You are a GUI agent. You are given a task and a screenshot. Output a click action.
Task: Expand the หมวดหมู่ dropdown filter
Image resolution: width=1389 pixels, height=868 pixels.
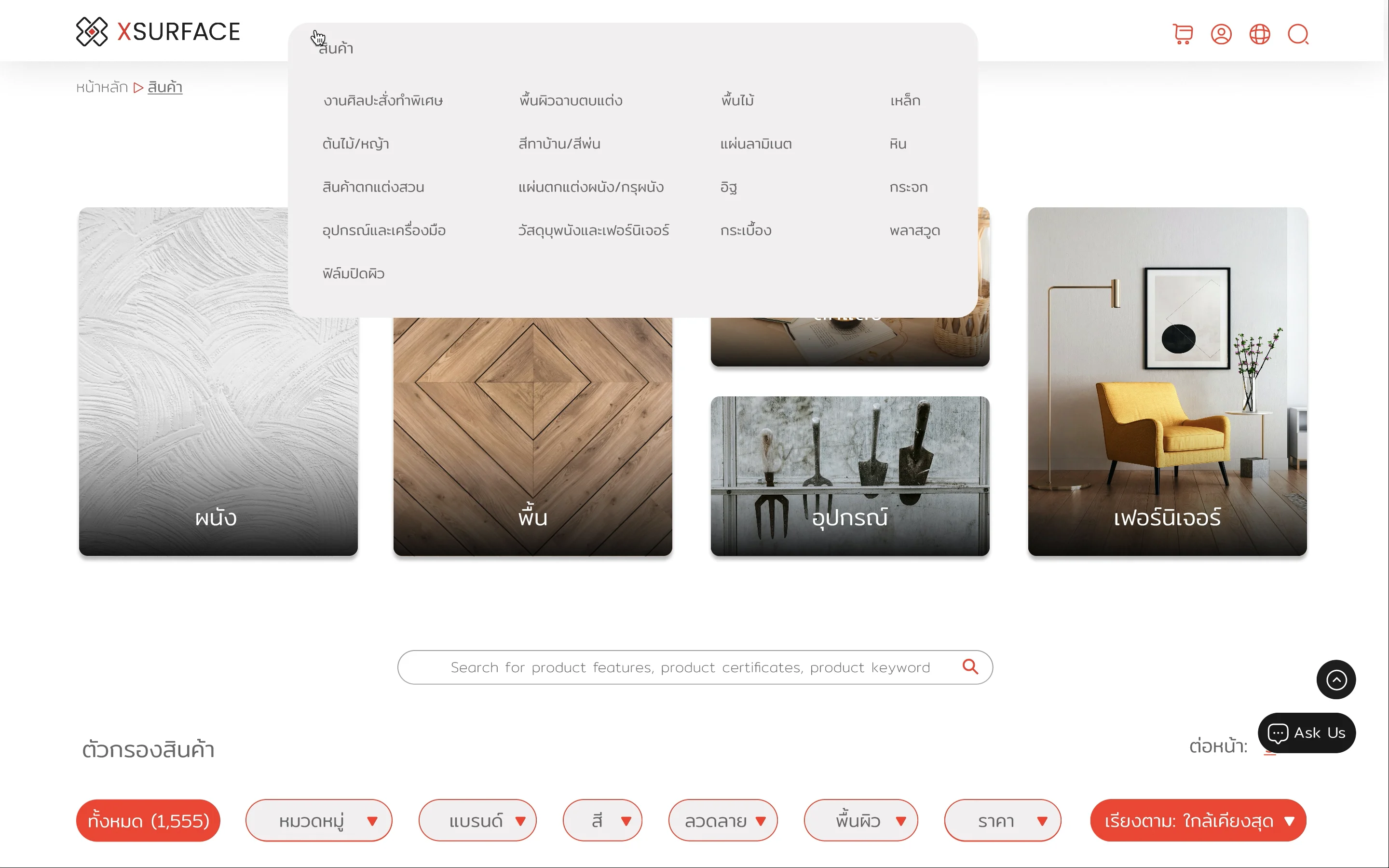(x=318, y=820)
